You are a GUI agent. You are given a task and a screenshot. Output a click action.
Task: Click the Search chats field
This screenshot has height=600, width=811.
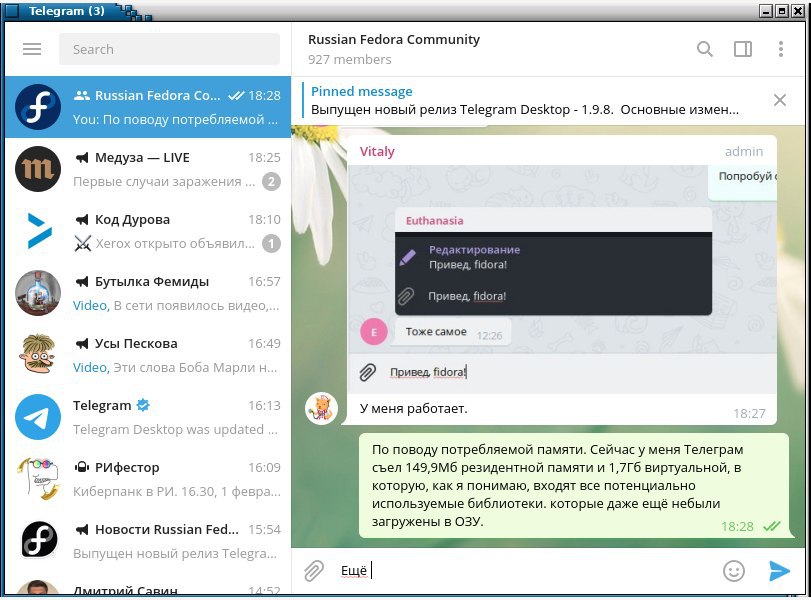click(x=169, y=49)
